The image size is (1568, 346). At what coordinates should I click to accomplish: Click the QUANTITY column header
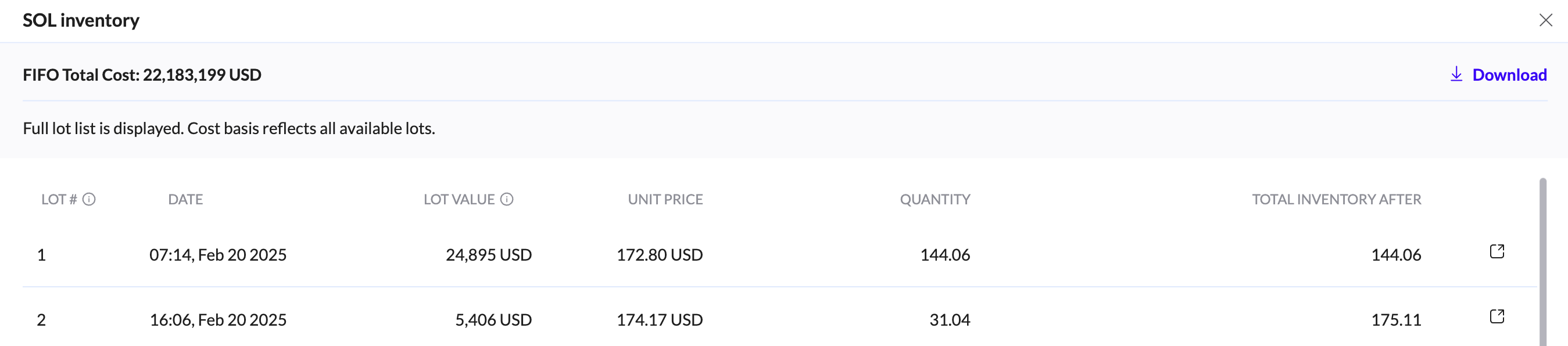pyautogui.click(x=935, y=200)
